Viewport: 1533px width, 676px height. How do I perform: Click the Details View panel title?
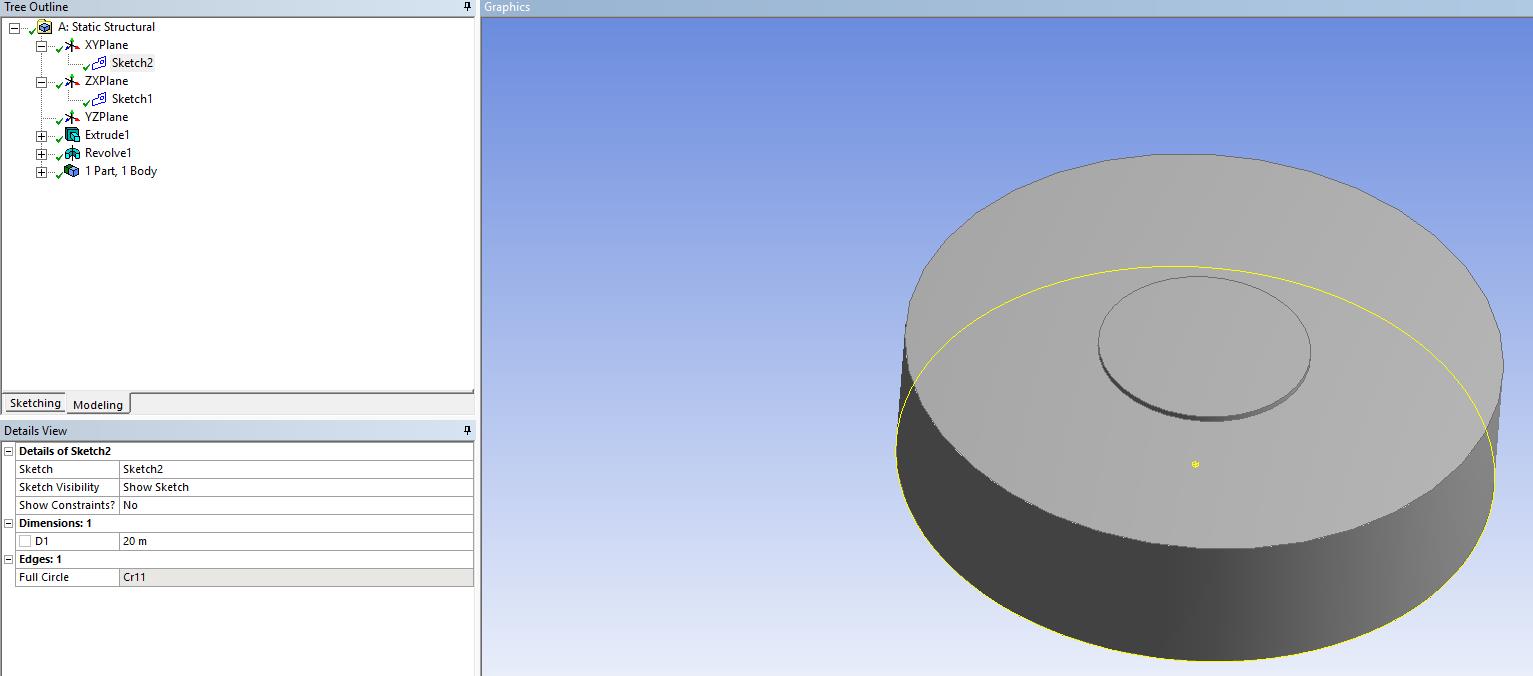pyautogui.click(x=35, y=431)
